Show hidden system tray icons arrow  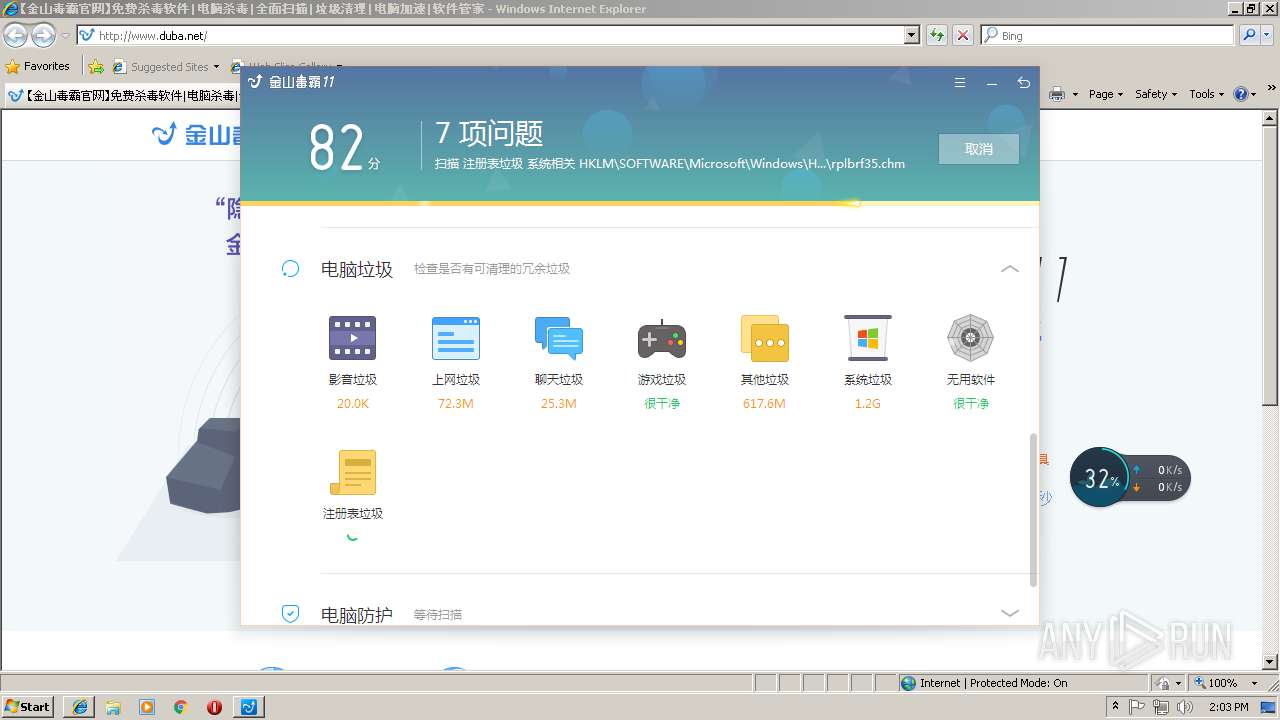pos(1115,707)
